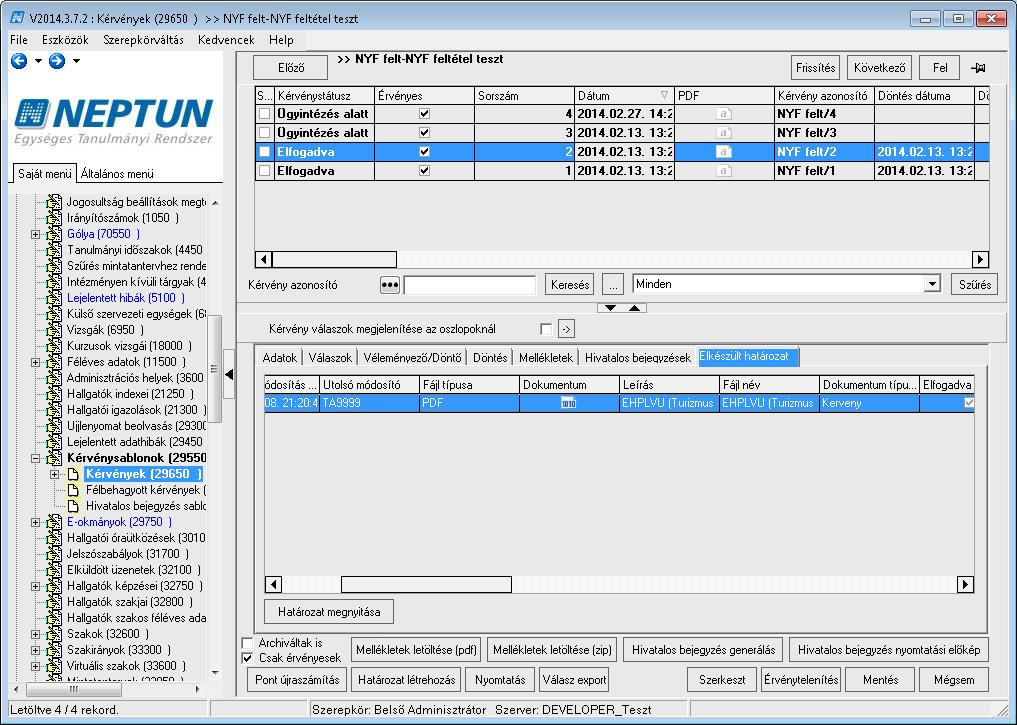Click the Érvénytelenítés button
The image size is (1017, 725).
(x=801, y=680)
